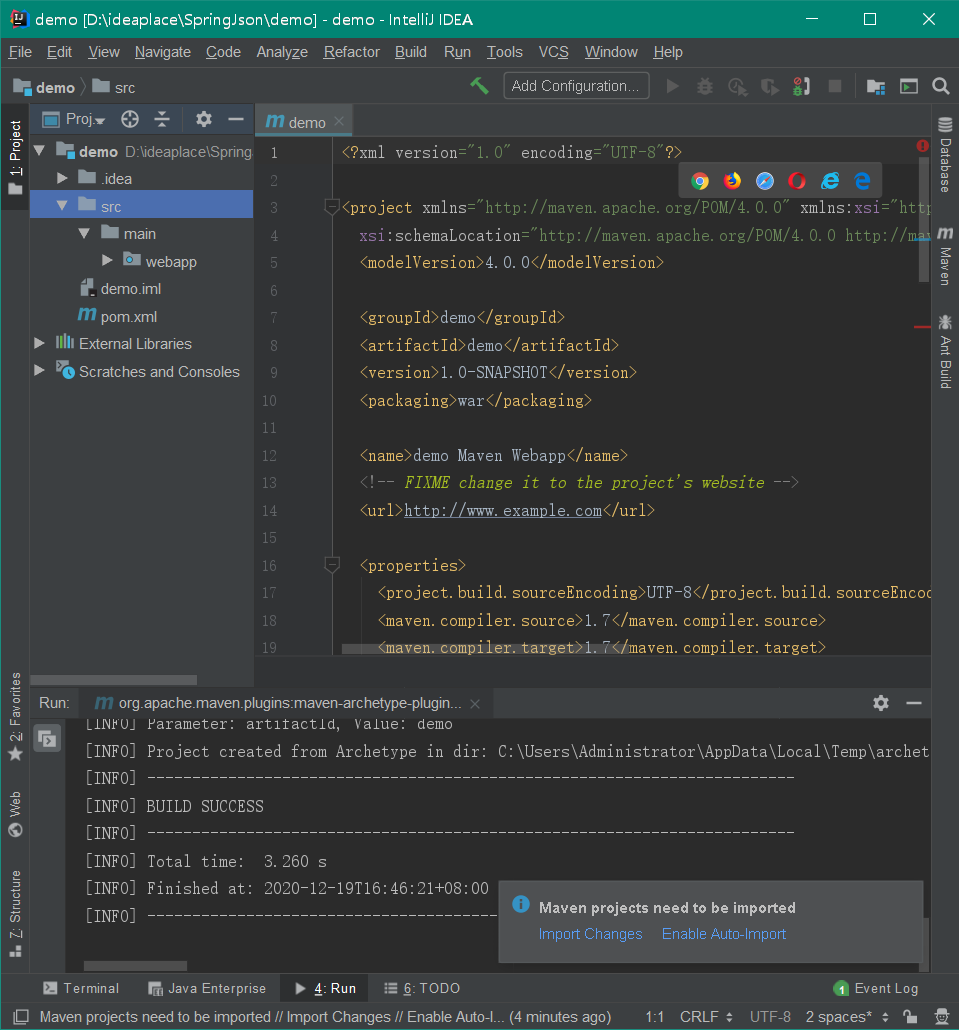Click the Run arrow icon in top toolbar
Viewport: 959px width, 1030px height.
672,86
